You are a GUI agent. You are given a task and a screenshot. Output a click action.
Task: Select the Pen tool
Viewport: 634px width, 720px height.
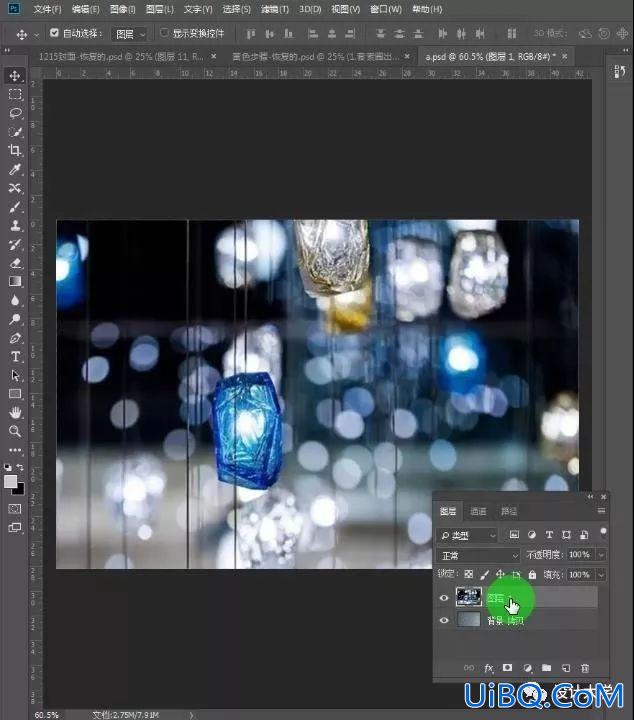click(x=15, y=338)
